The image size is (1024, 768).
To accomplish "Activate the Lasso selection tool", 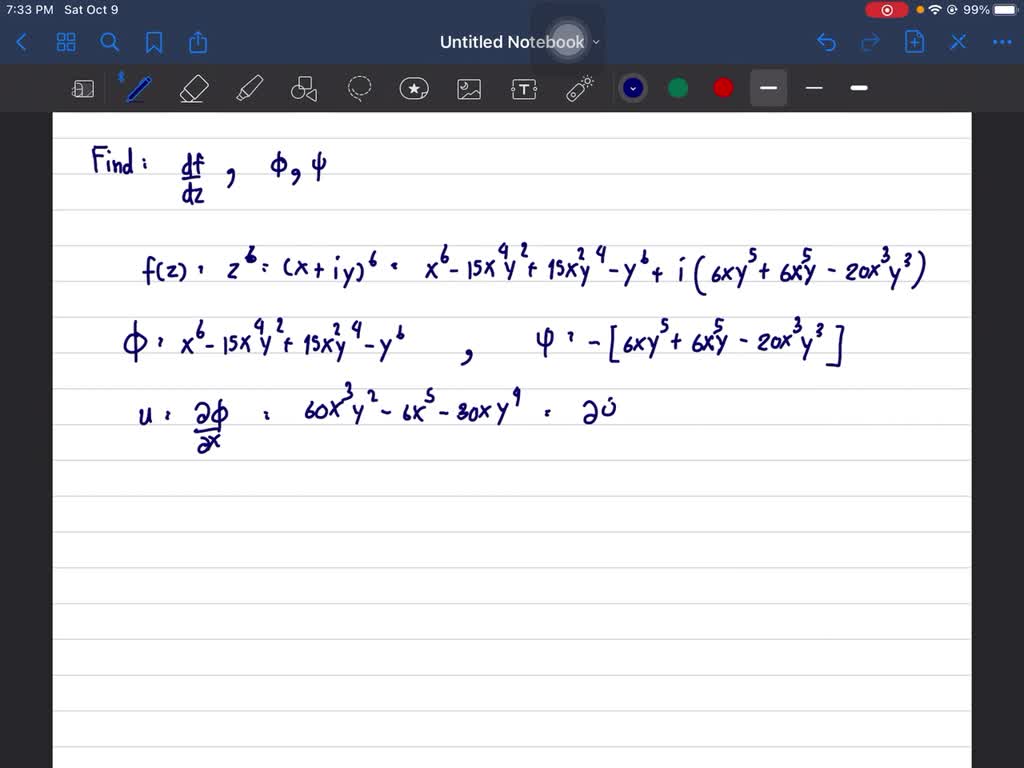I will coord(359,88).
